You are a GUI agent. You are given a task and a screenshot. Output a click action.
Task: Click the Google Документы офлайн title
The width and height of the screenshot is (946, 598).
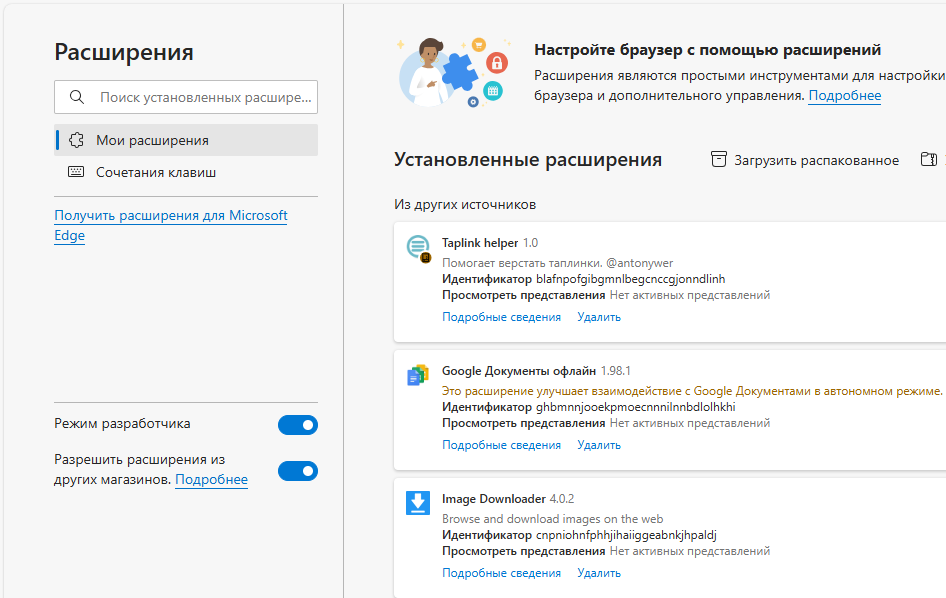[519, 371]
